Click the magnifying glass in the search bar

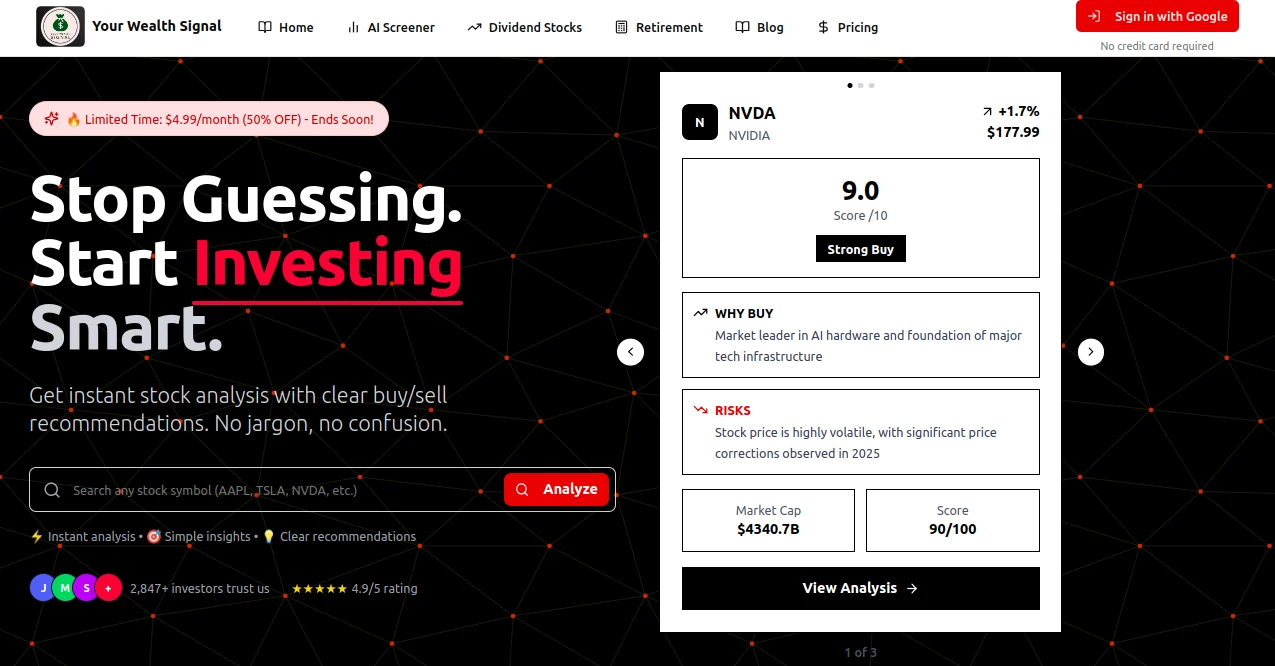52,489
